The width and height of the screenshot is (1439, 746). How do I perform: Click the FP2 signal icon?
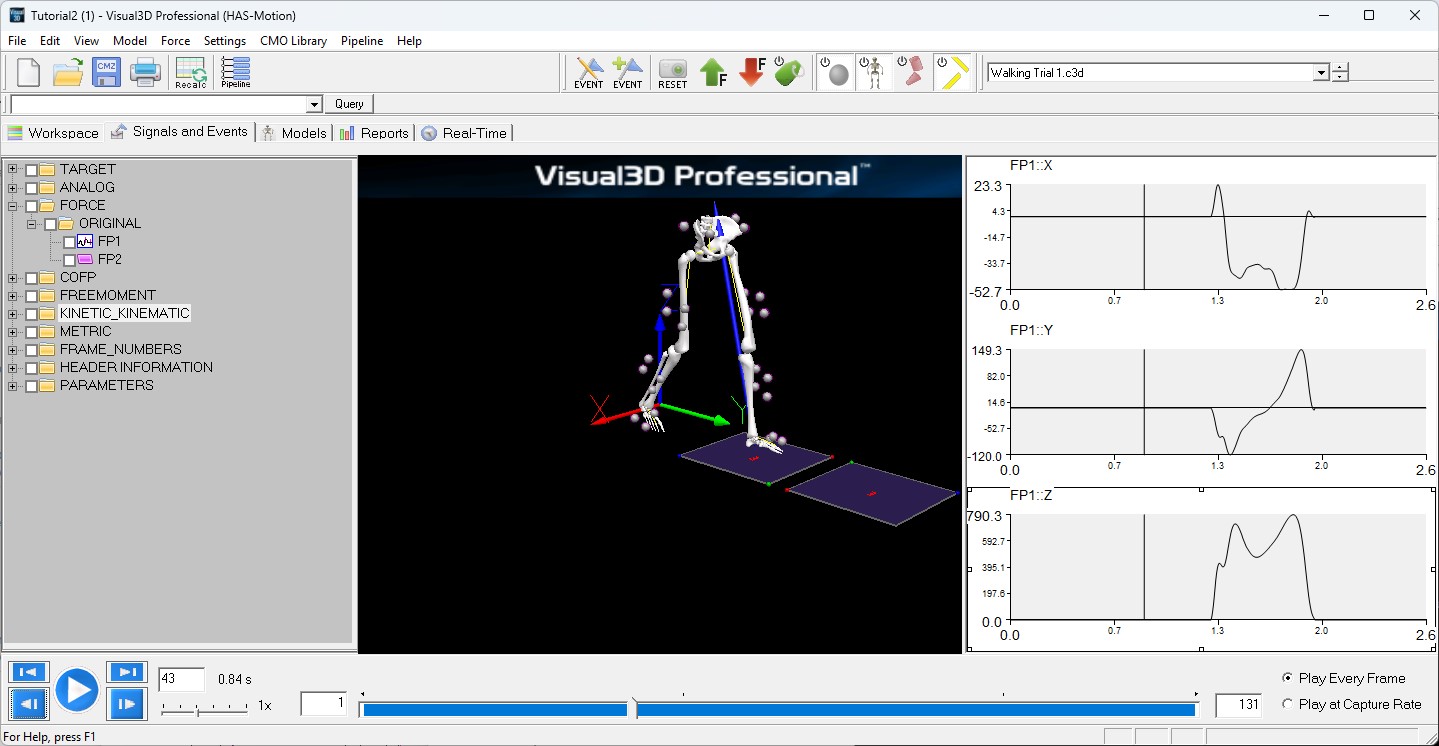[85, 259]
